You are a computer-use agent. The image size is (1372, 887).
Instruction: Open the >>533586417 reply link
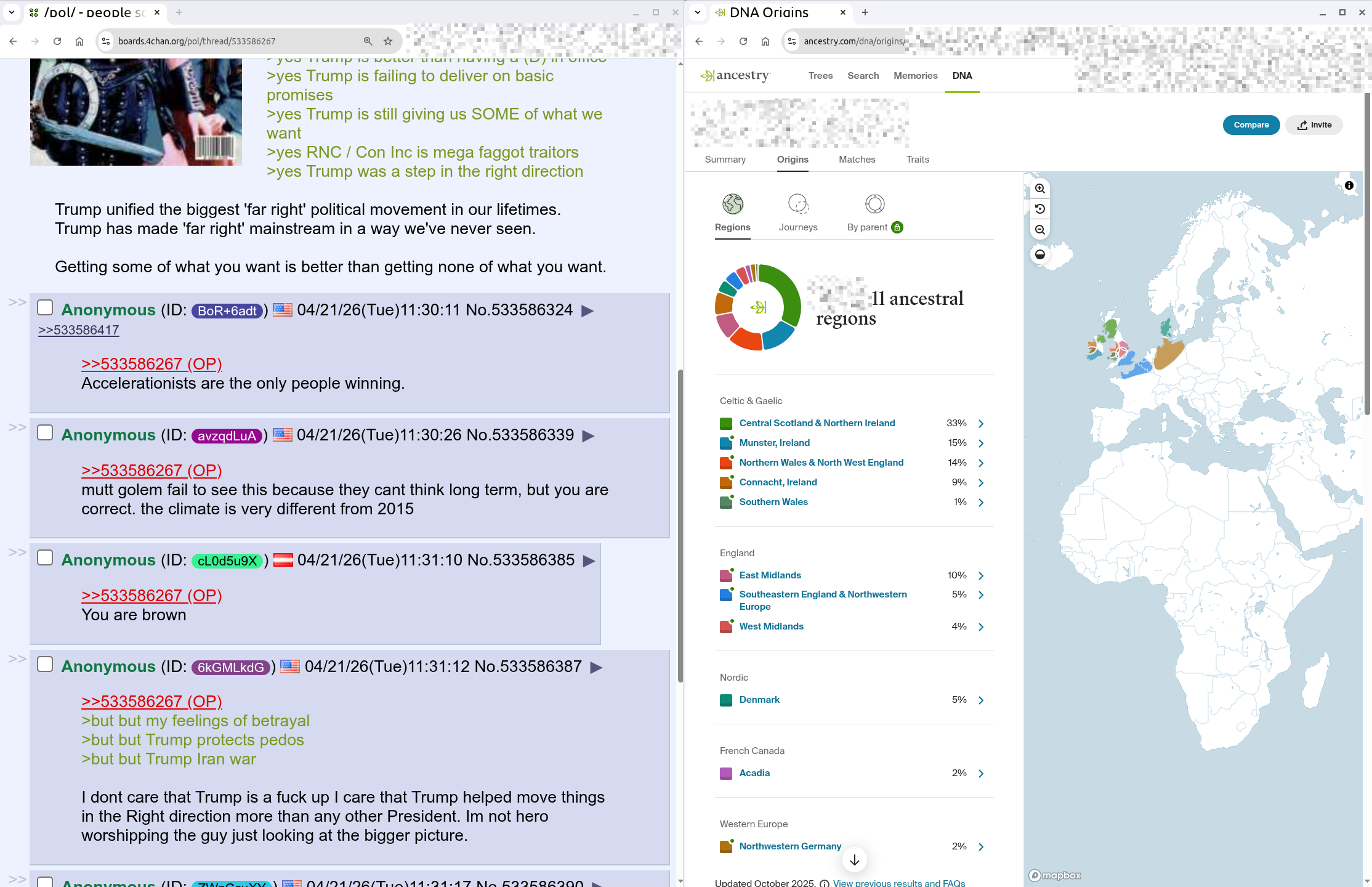coord(79,330)
